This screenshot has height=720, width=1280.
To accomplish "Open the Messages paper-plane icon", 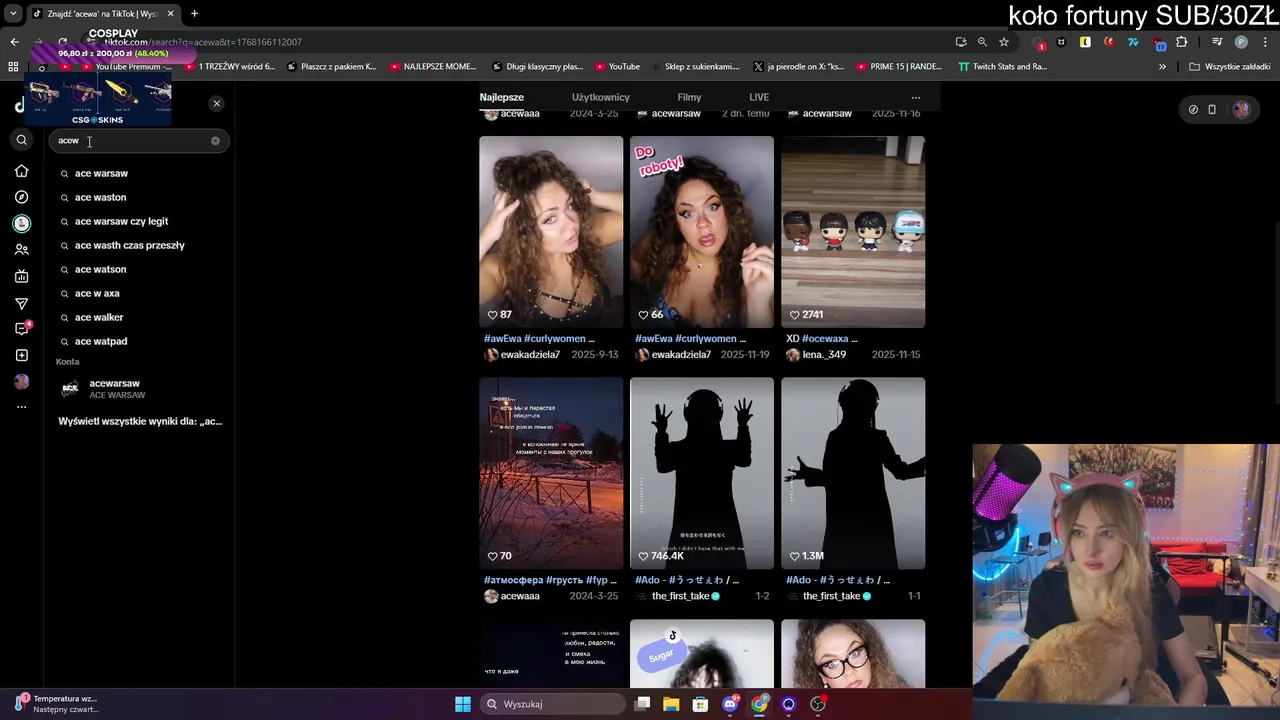I will coord(21,303).
